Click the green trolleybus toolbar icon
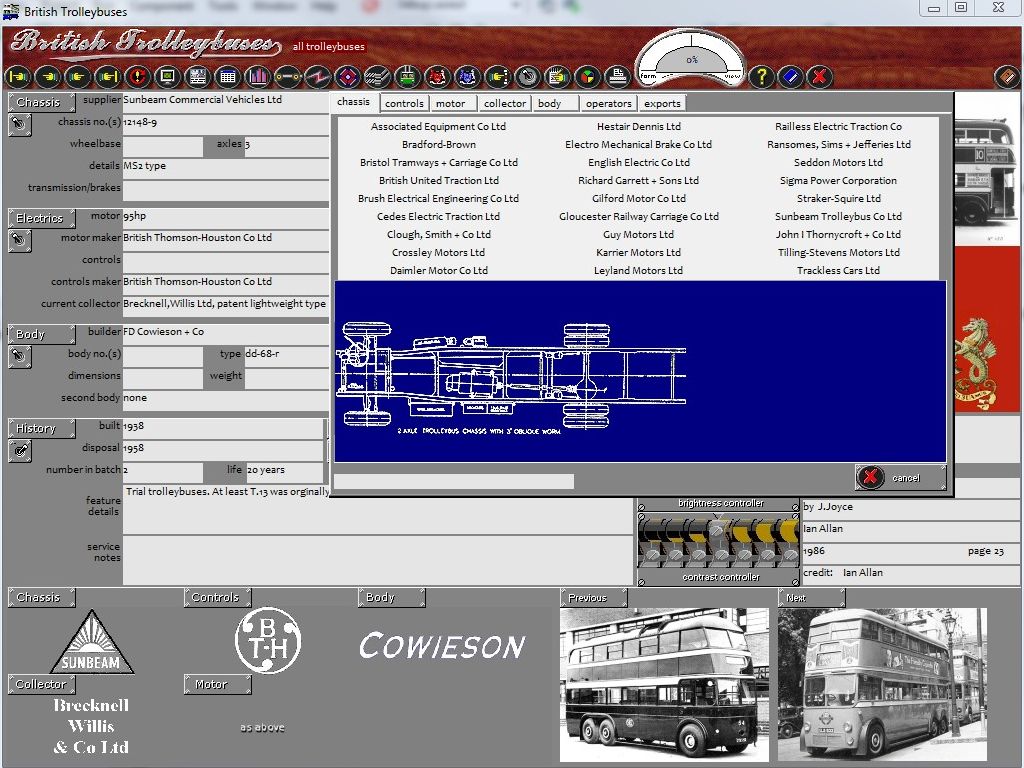Screen dimensions: 1024x768 click(407, 76)
